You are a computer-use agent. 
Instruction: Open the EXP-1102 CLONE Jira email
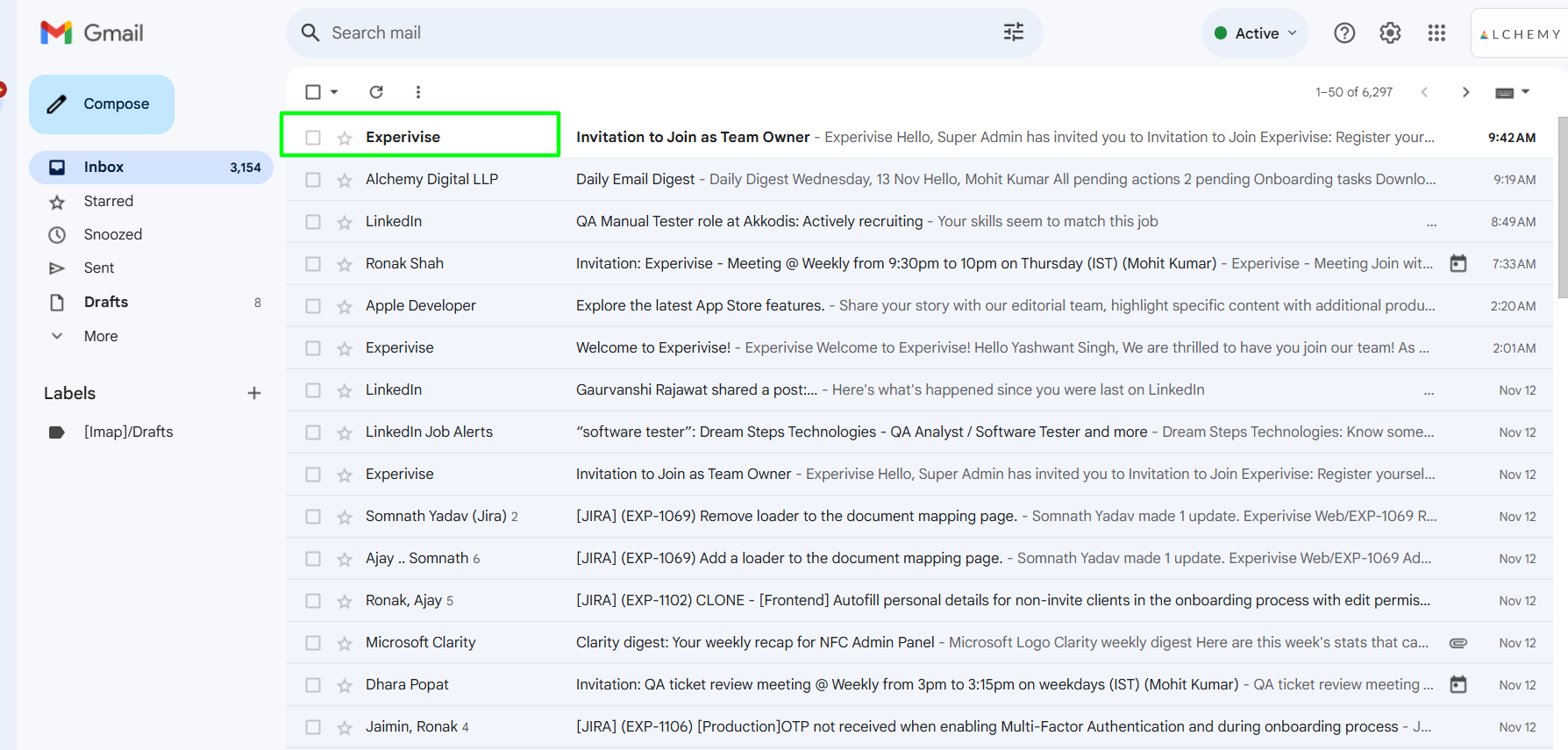click(x=919, y=600)
